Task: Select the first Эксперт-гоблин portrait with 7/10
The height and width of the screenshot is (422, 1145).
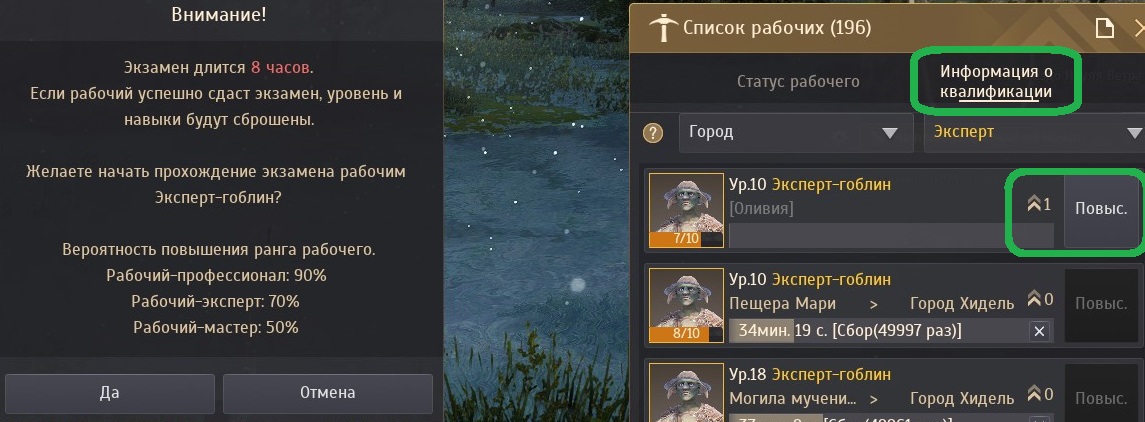Action: tap(686, 210)
